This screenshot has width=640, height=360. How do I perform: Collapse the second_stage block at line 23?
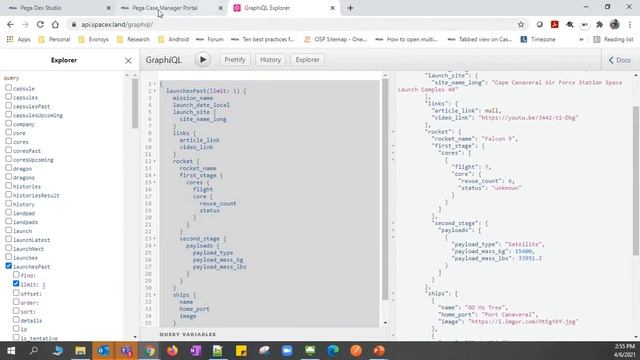pos(155,239)
